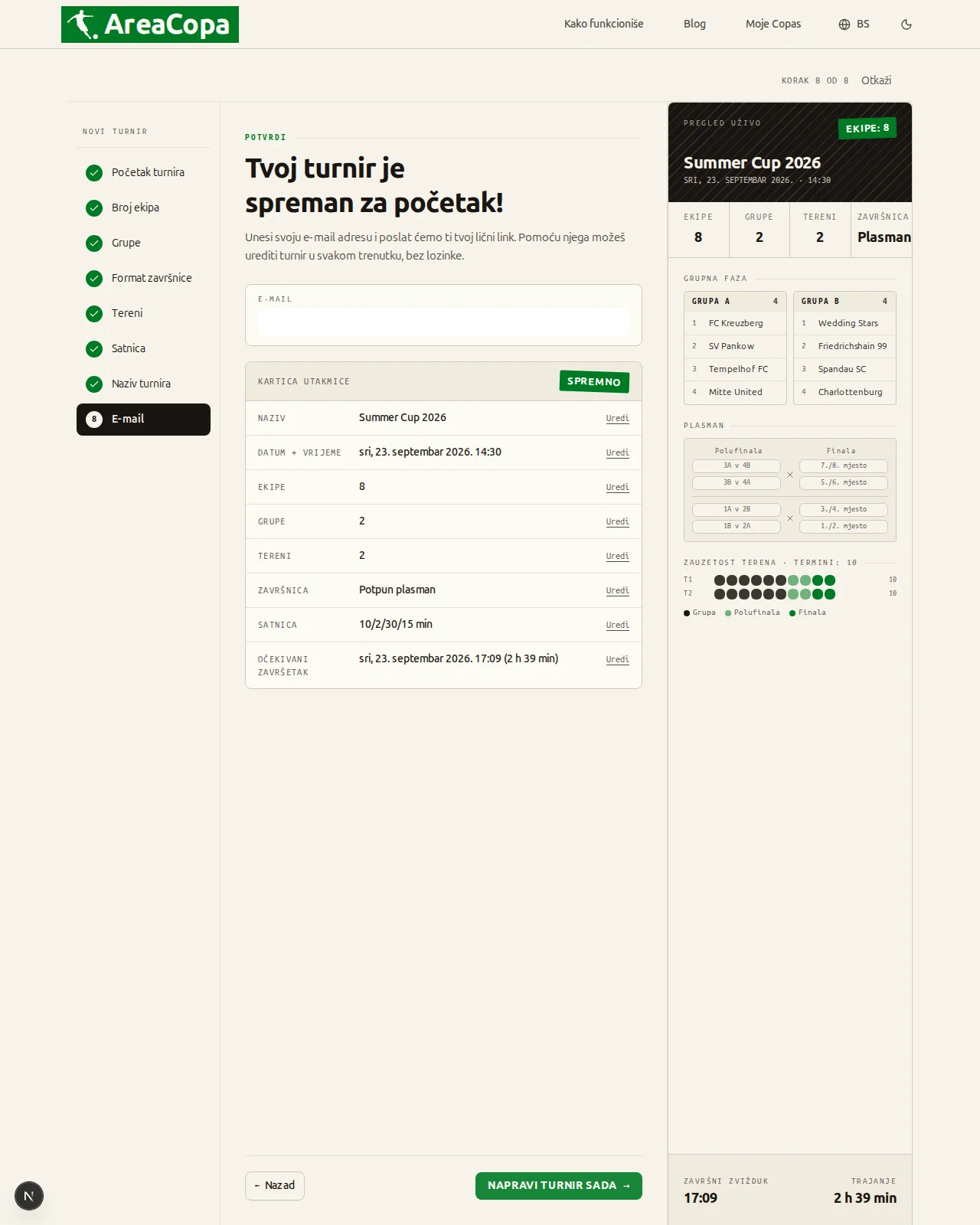Open Kako funkcioniše page

603,24
